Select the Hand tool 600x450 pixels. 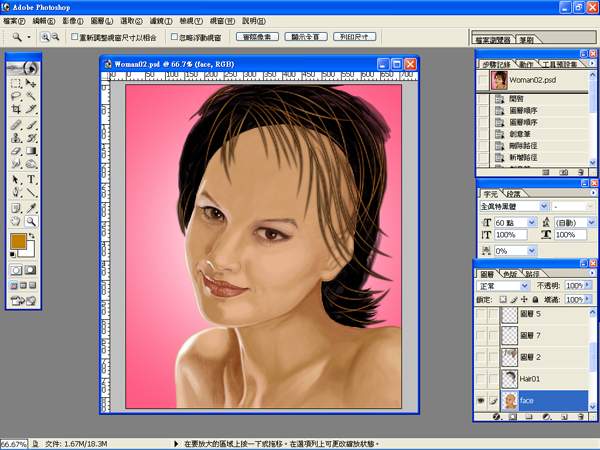pyautogui.click(x=16, y=221)
